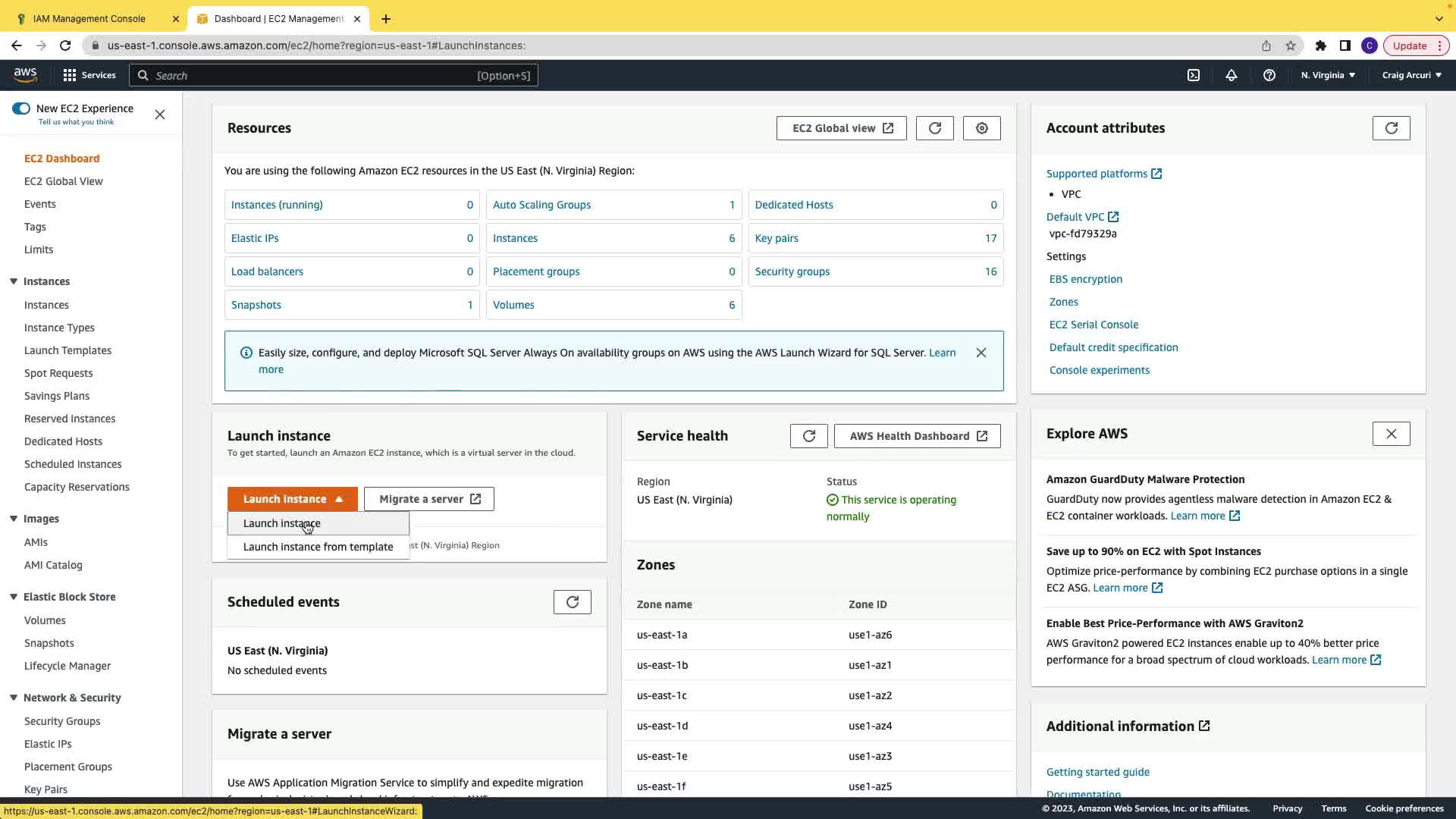Switch to IAM Management Console tab

tap(89, 19)
